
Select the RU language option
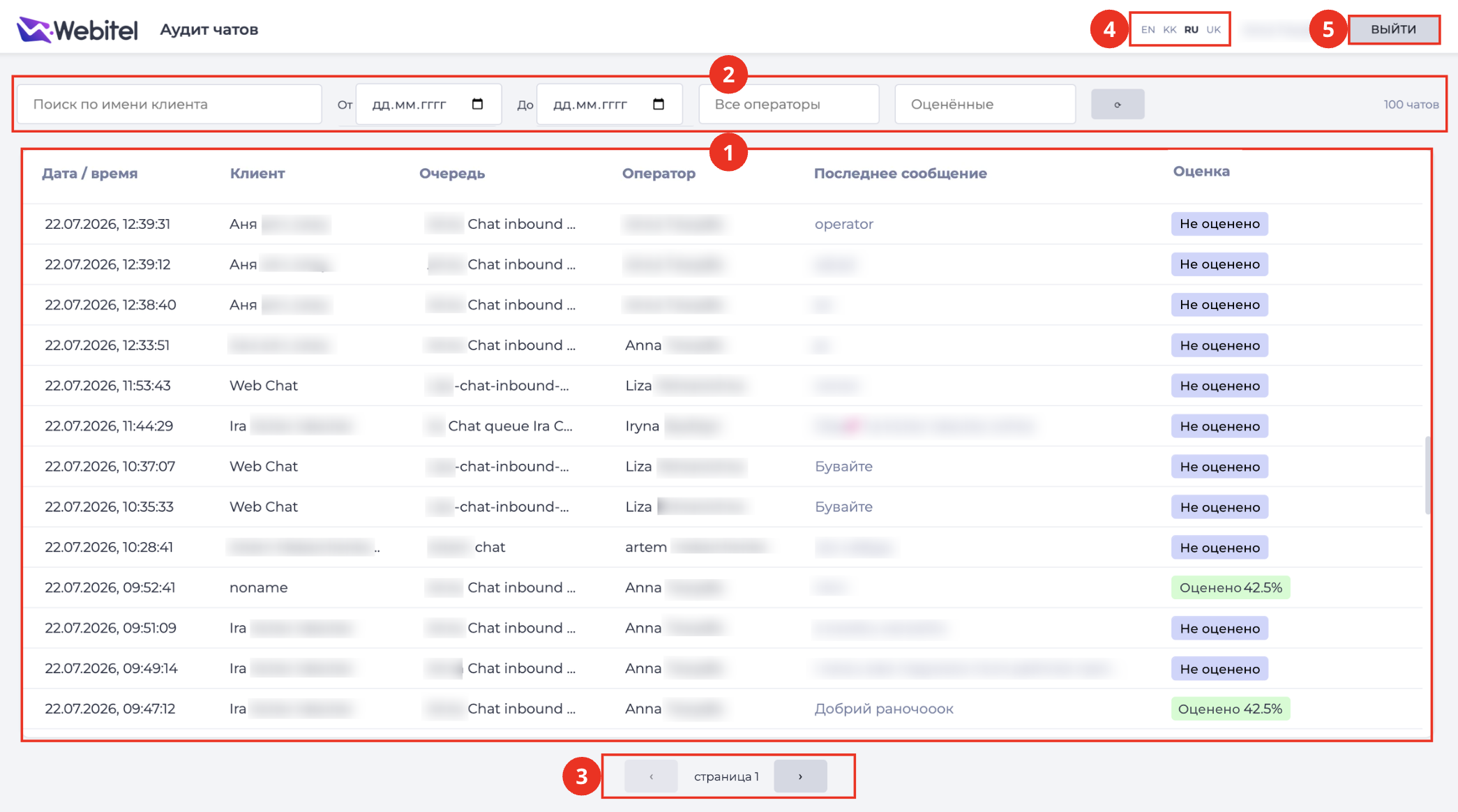pyautogui.click(x=1192, y=29)
